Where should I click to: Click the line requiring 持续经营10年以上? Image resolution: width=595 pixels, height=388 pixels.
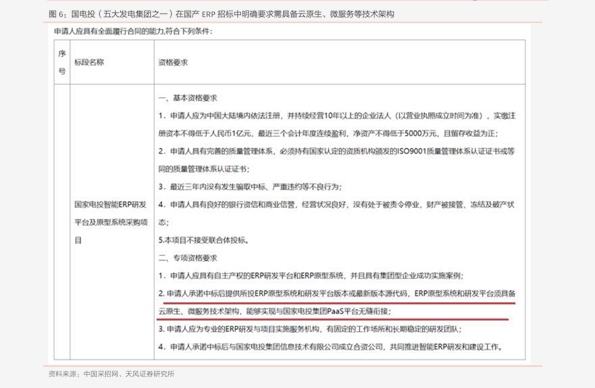click(x=337, y=115)
